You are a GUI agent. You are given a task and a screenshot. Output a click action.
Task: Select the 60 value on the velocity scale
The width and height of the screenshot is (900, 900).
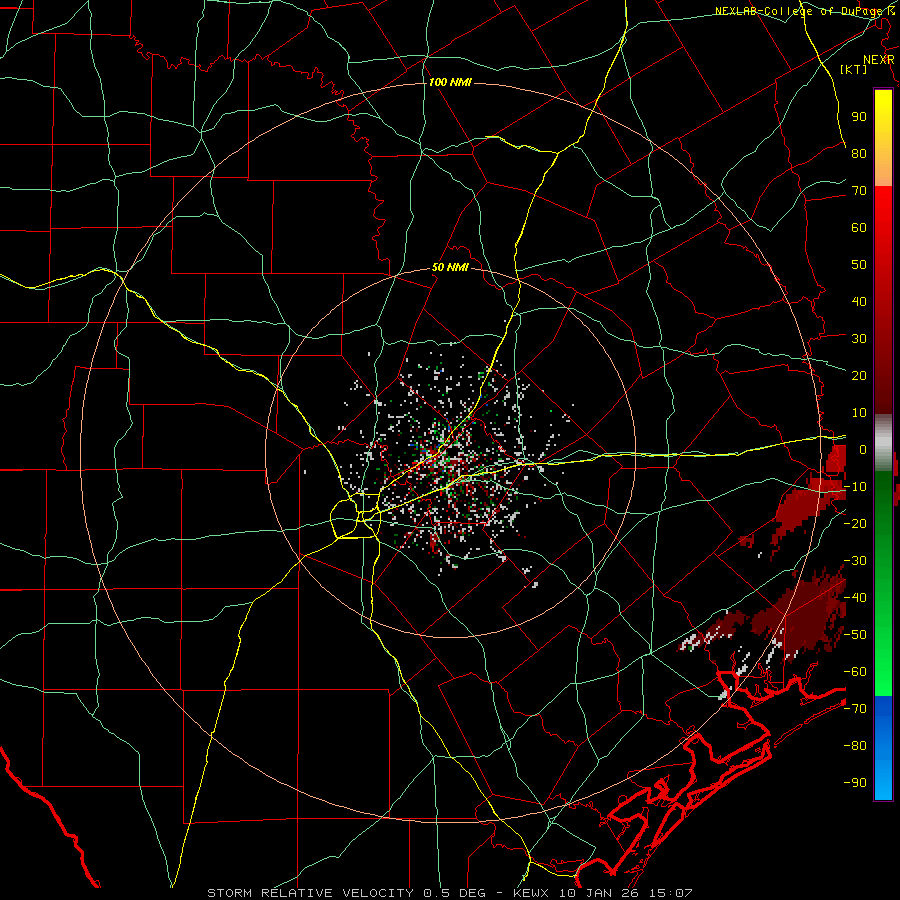pos(859,227)
